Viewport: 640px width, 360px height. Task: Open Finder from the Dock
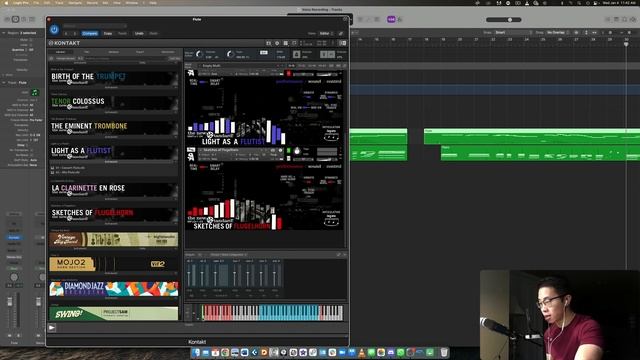(x=196, y=352)
